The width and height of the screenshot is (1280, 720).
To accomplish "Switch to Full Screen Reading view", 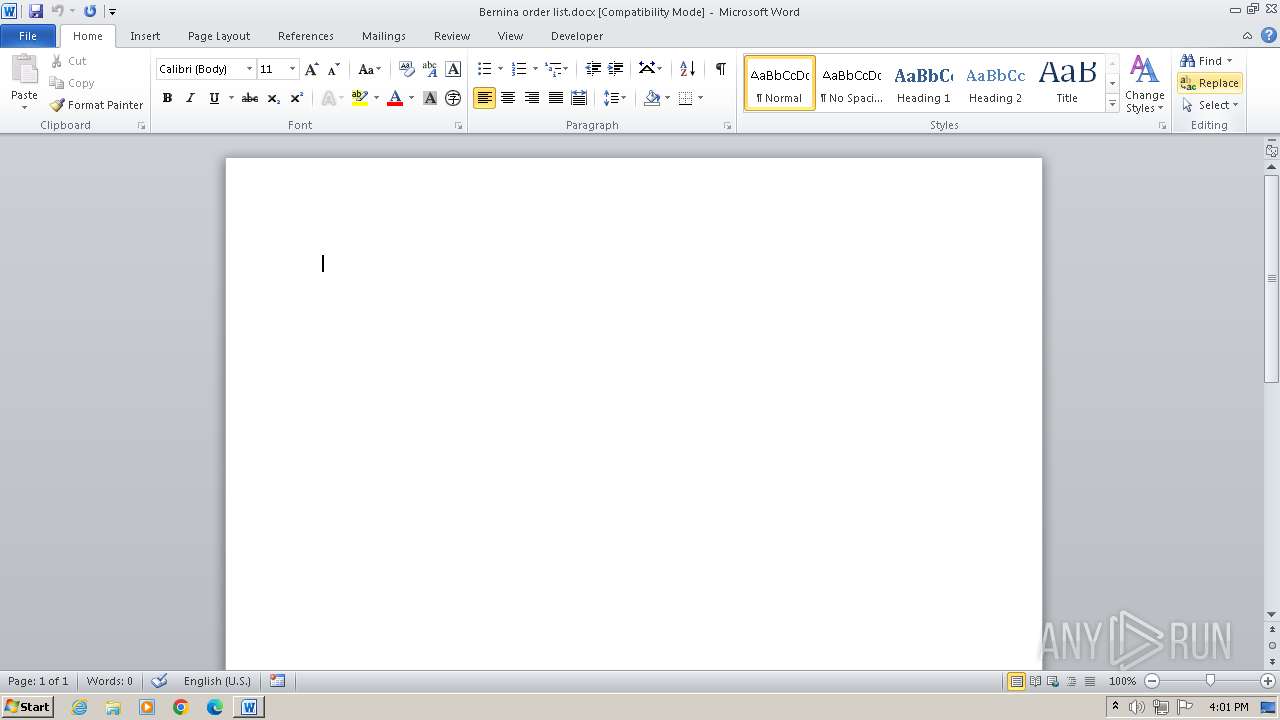I will (x=1035, y=681).
